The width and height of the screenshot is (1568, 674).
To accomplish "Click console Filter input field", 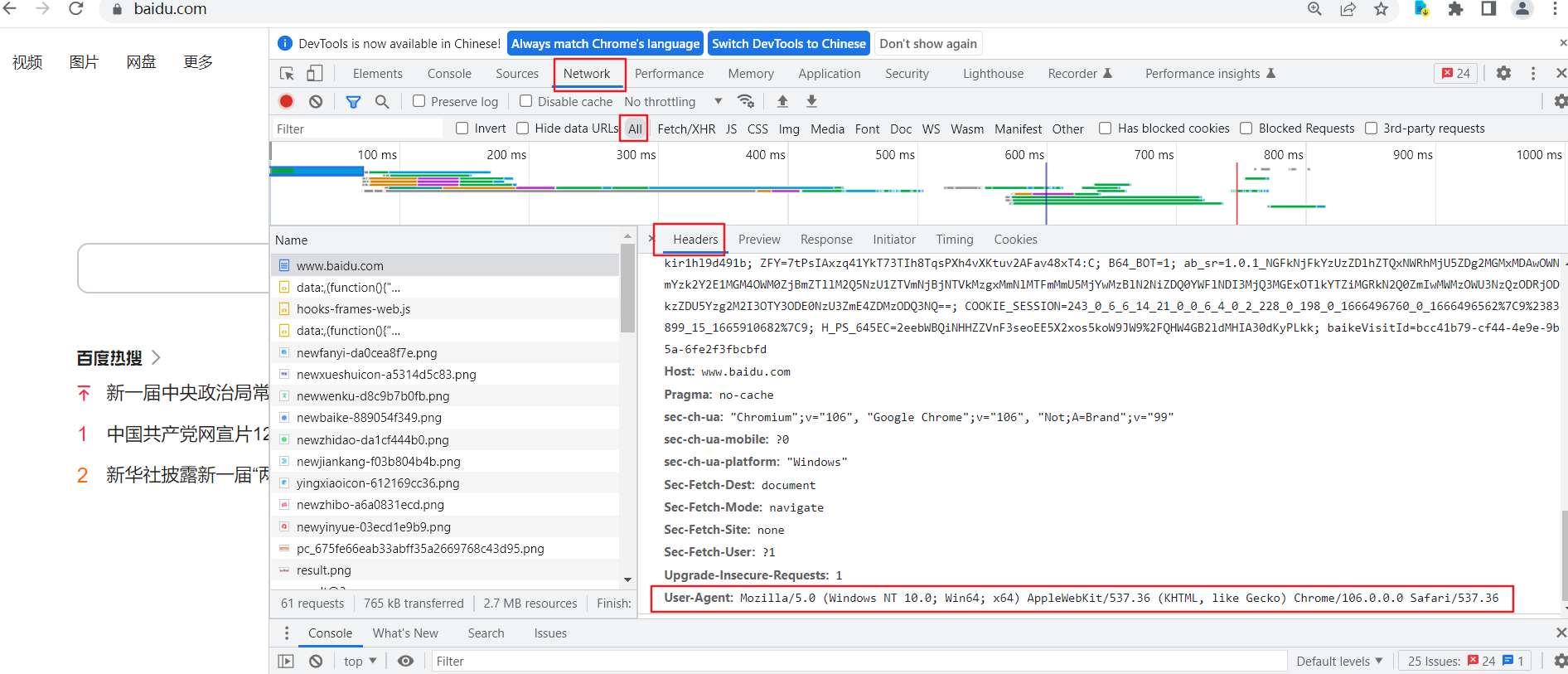I will pos(859,661).
